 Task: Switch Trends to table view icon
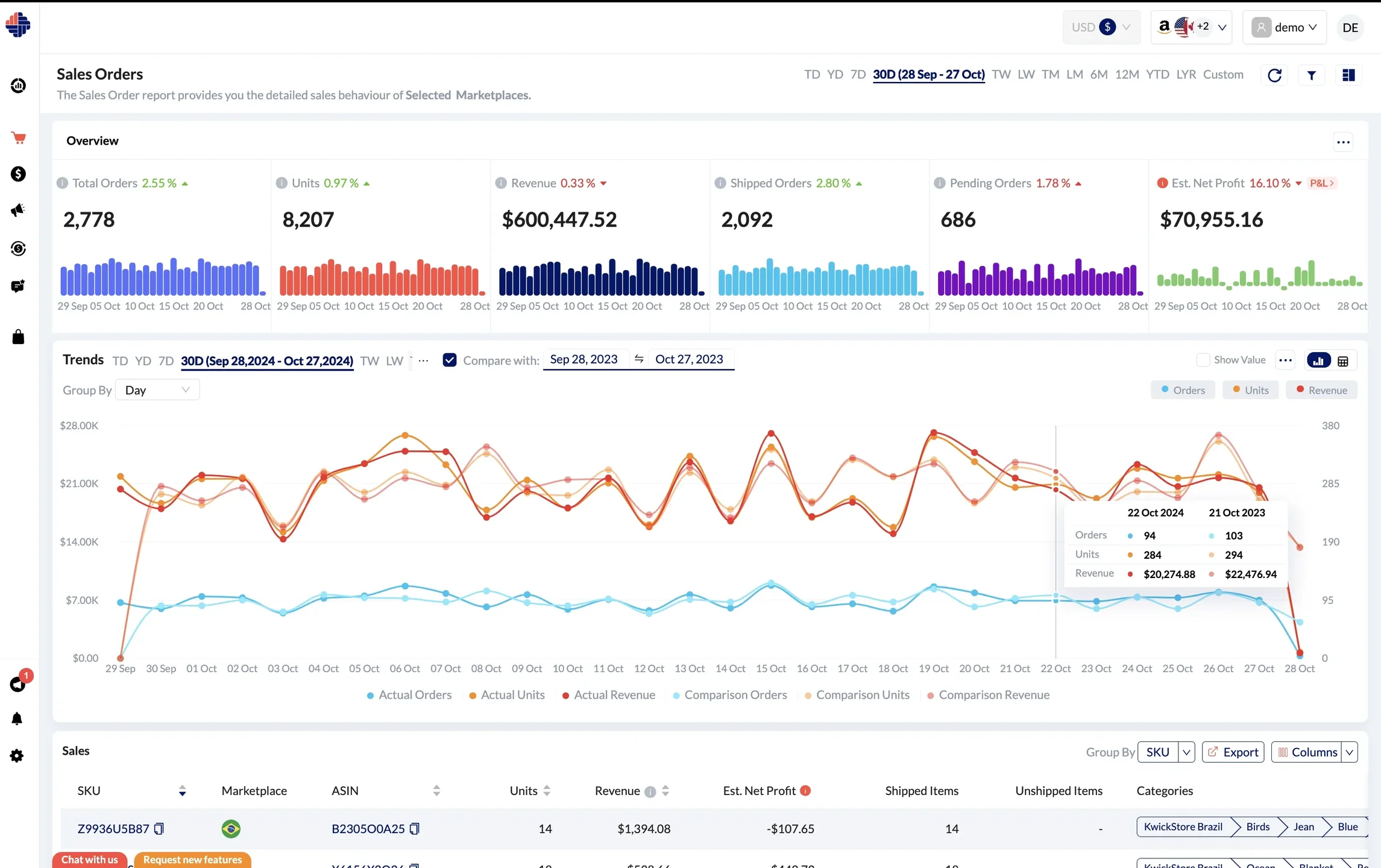[x=1343, y=361]
